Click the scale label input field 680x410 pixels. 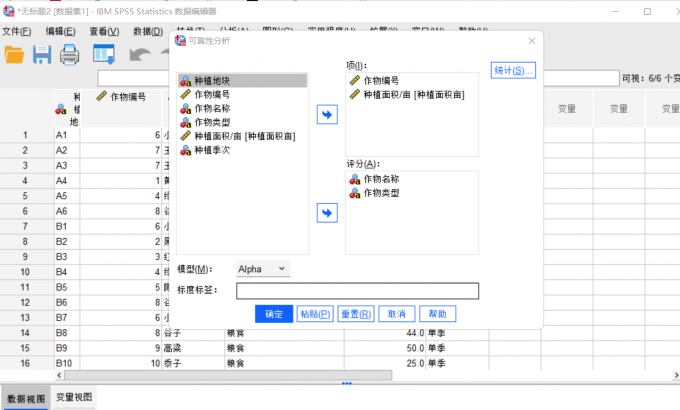[357, 291]
